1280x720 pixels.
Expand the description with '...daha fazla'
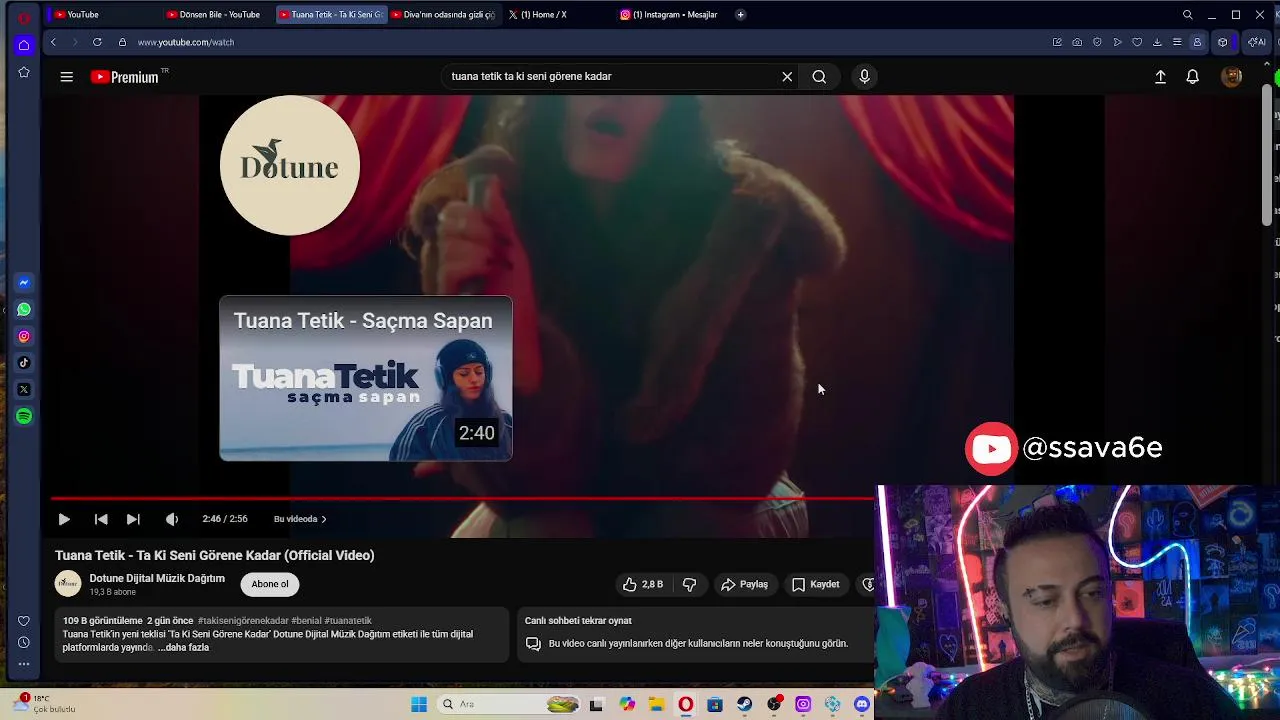tap(183, 648)
